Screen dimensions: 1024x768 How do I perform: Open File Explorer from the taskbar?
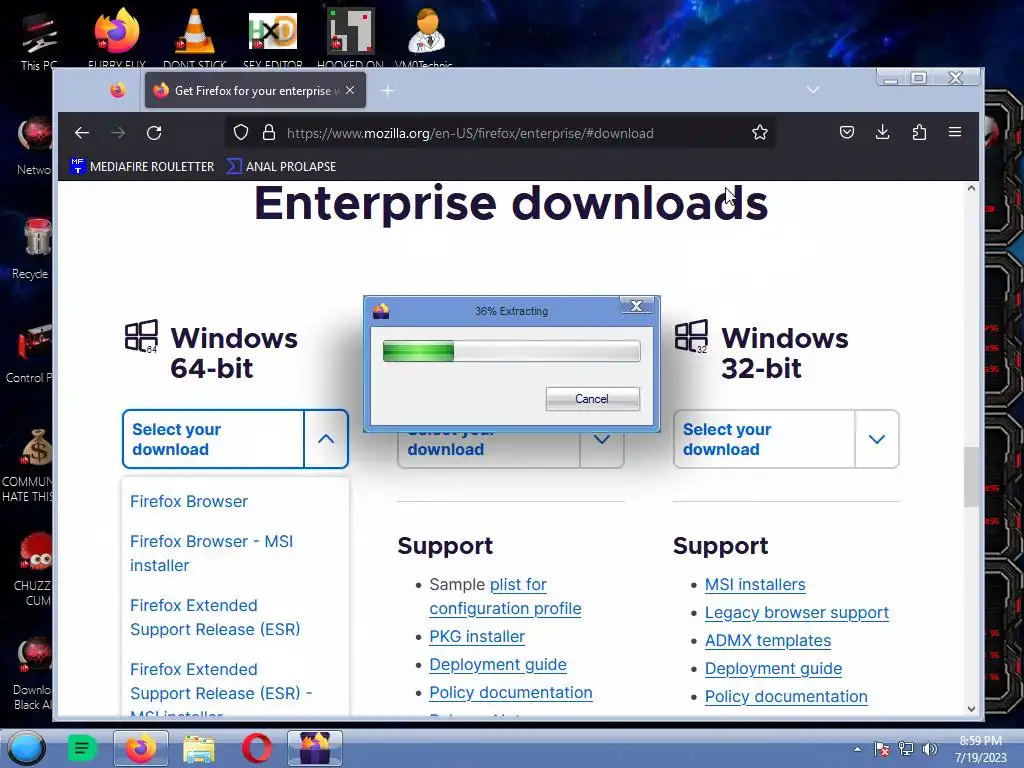199,748
